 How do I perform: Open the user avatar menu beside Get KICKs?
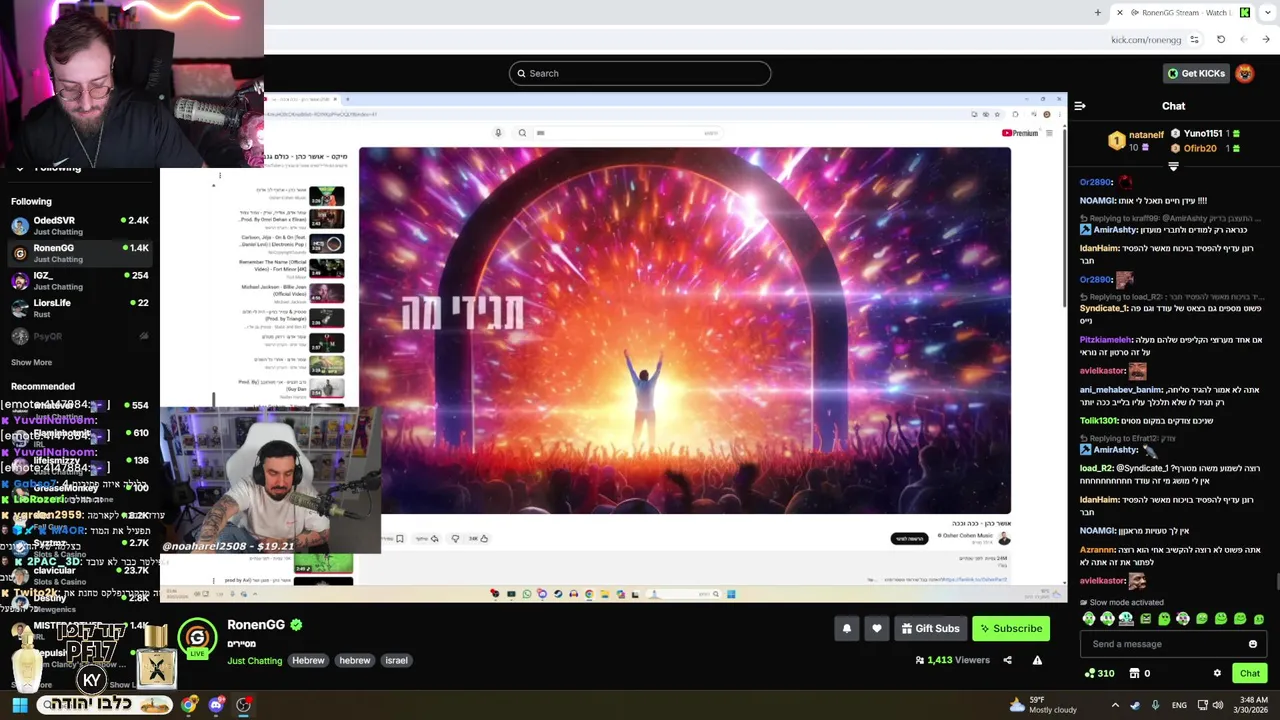click(x=1245, y=73)
